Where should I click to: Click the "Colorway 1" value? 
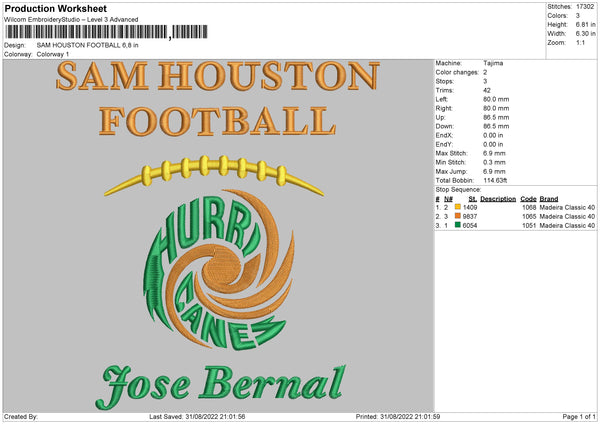[53, 54]
